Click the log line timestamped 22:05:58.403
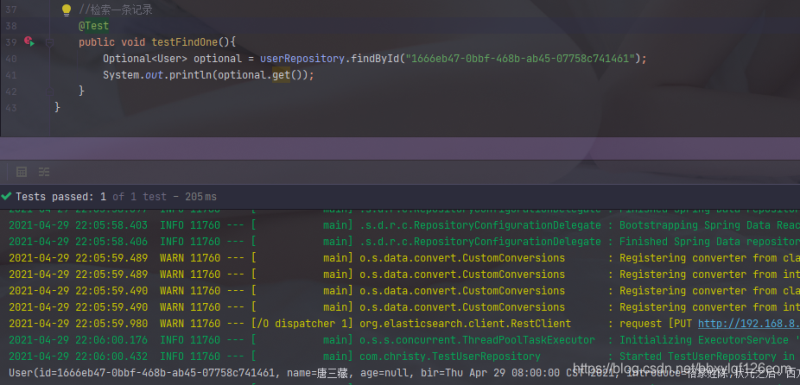Image resolution: width=800 pixels, height=385 pixels. coord(404,225)
